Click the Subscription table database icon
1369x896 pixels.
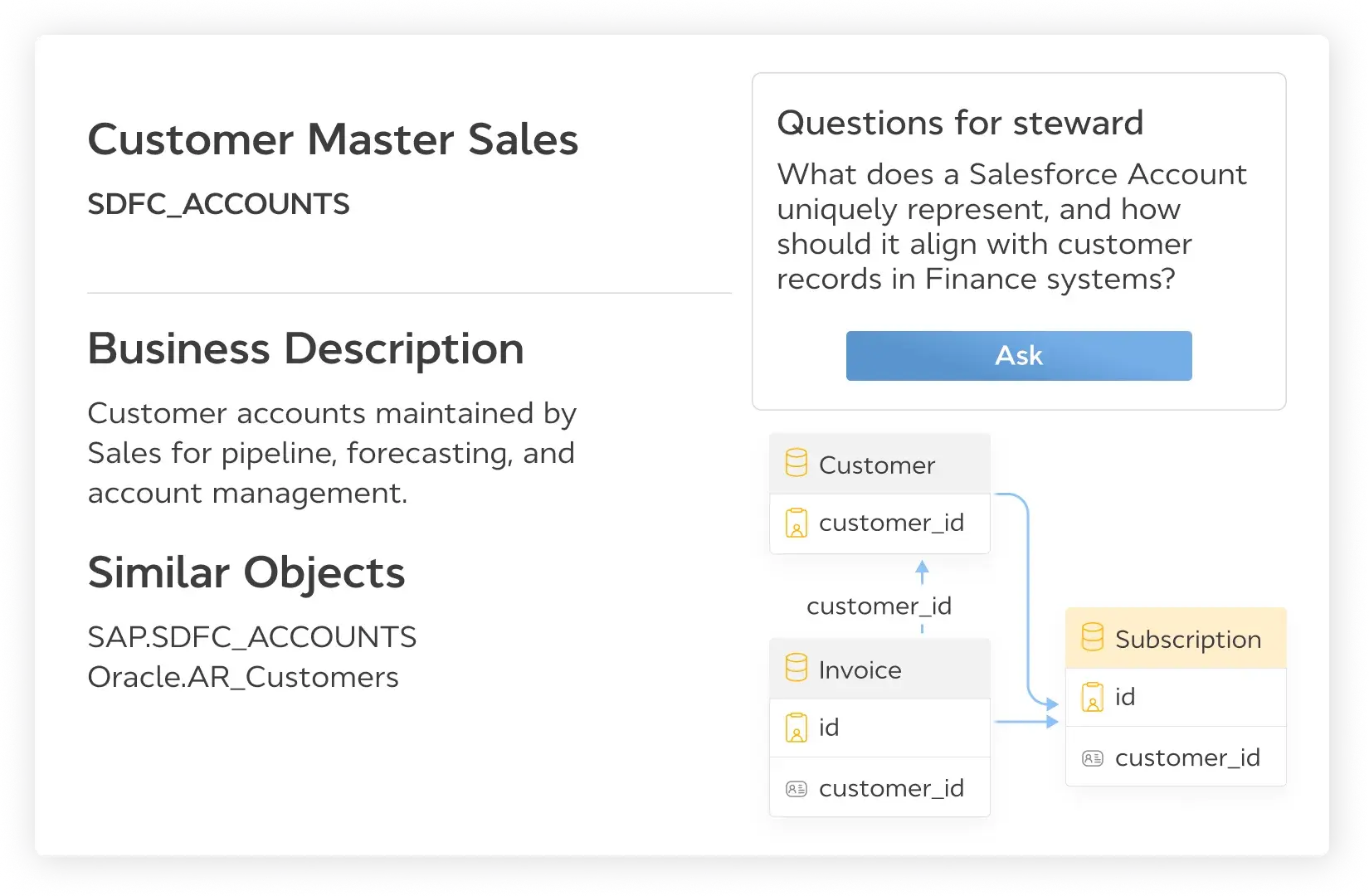coord(1092,637)
